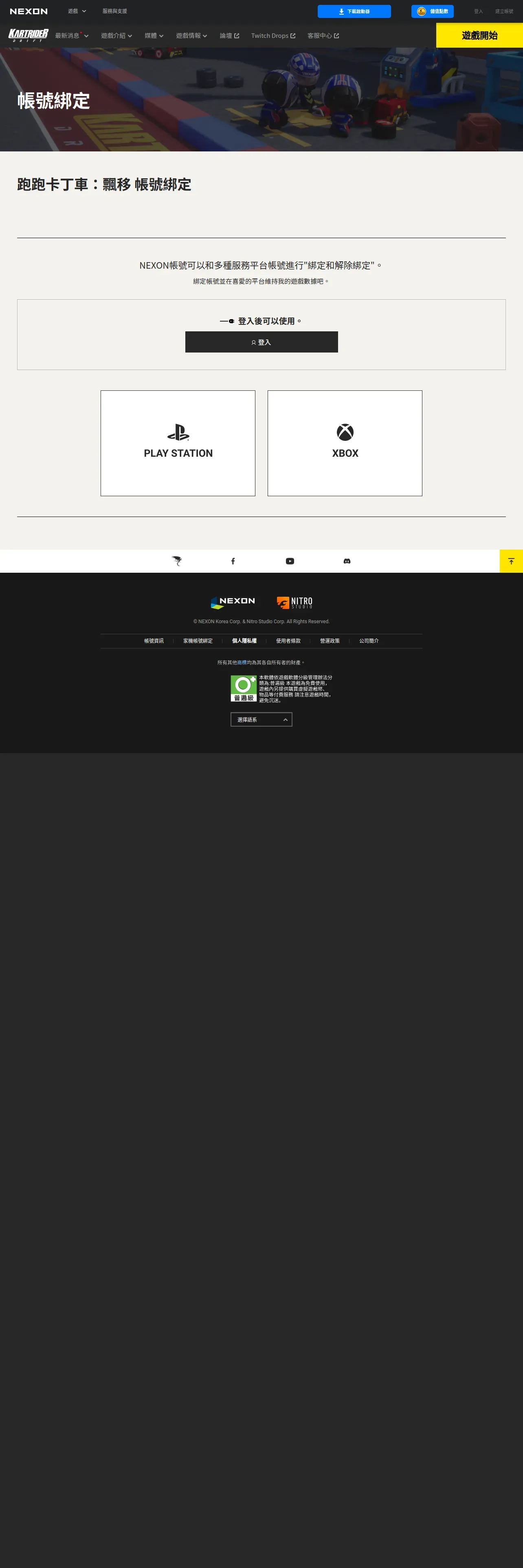The width and height of the screenshot is (523, 1568).
Task: Open the 論壇 external link
Action: tap(230, 36)
